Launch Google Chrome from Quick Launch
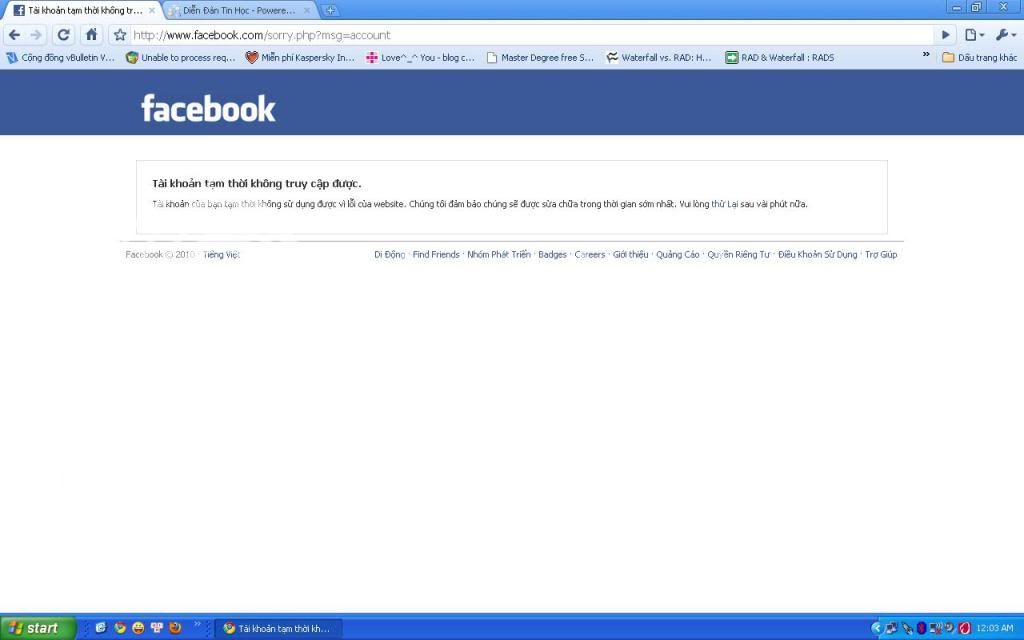Viewport: 1024px width, 640px height. pyautogui.click(x=120, y=628)
